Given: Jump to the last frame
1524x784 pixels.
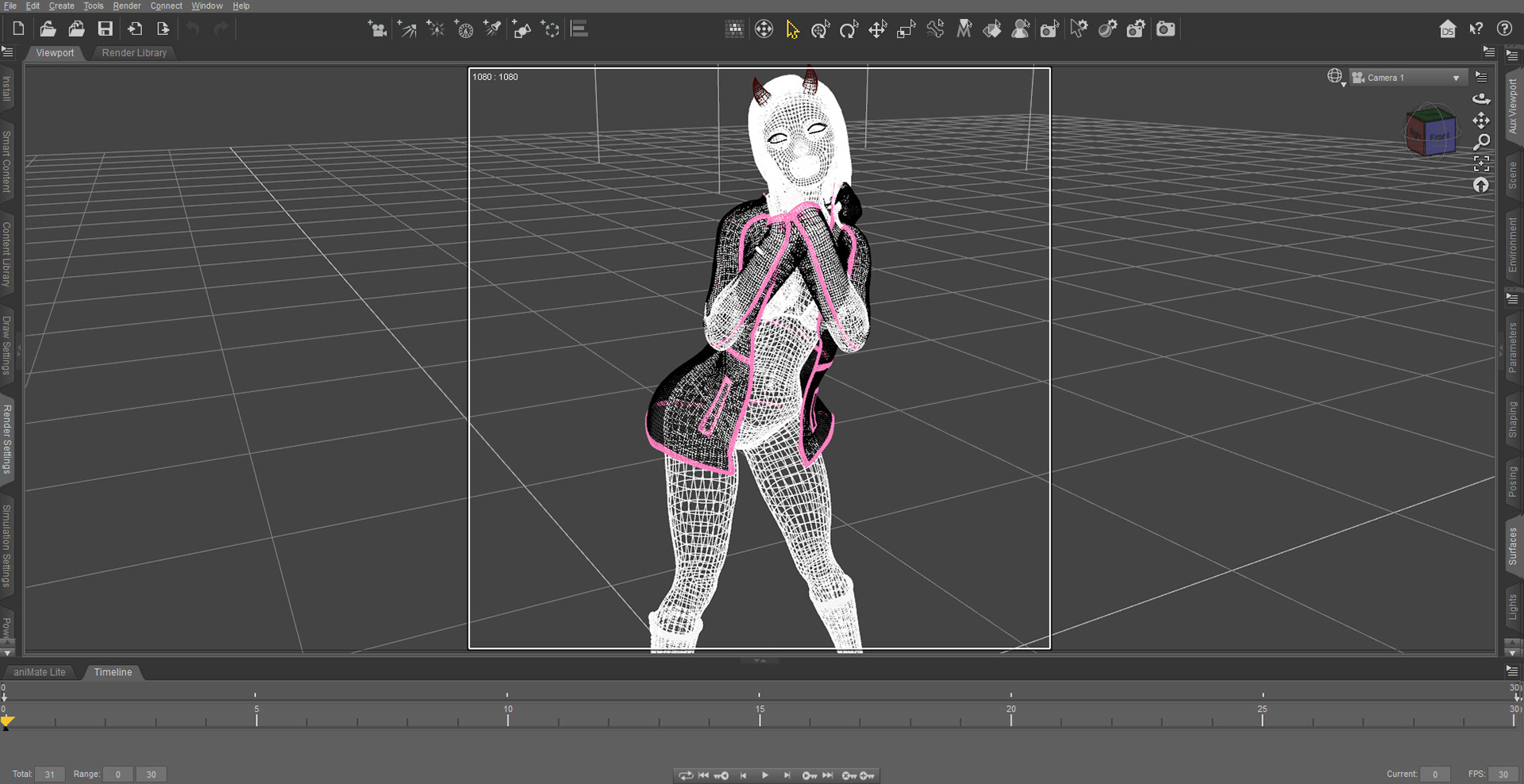Looking at the screenshot, I should coord(827,775).
